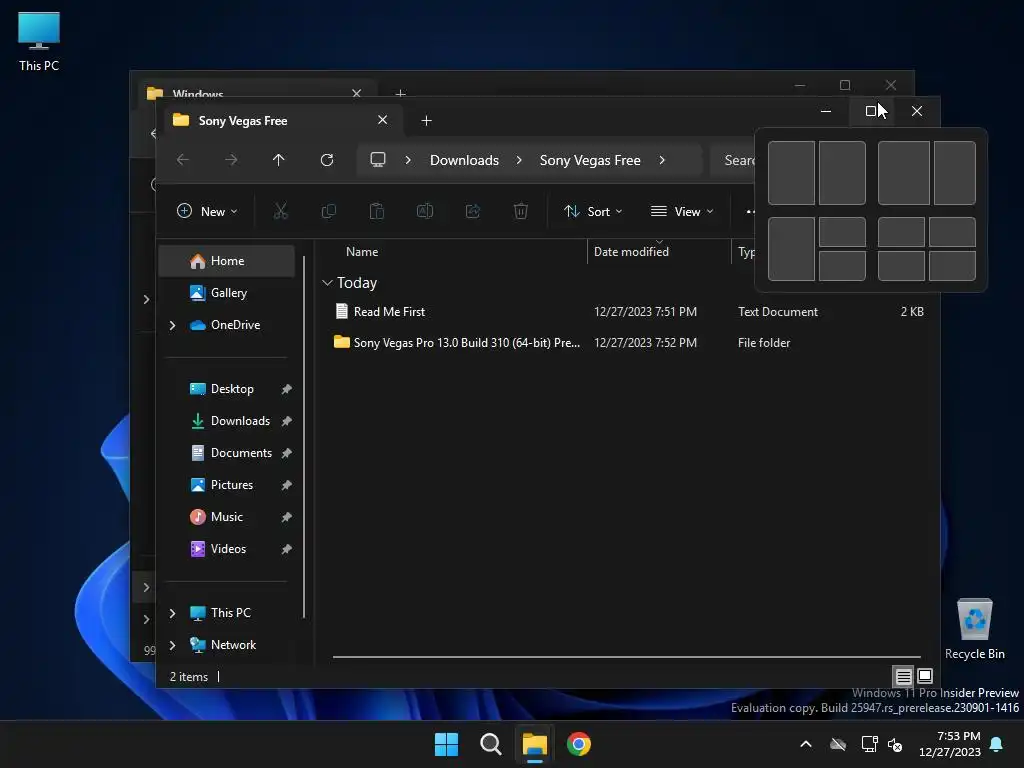Screen dimensions: 1024x768
Task: Sort by Date modified column
Action: point(631,252)
